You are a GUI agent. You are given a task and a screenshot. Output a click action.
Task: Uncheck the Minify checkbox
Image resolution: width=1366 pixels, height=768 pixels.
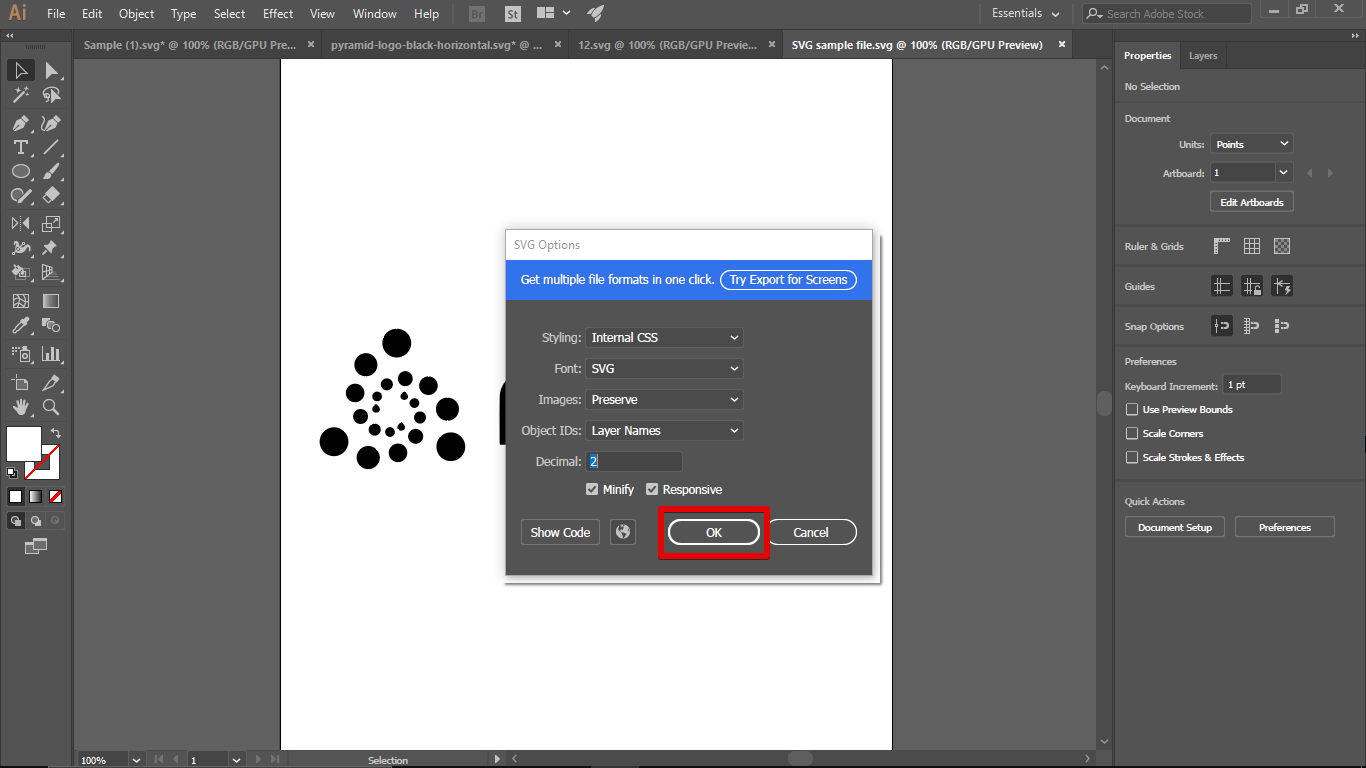[593, 489]
